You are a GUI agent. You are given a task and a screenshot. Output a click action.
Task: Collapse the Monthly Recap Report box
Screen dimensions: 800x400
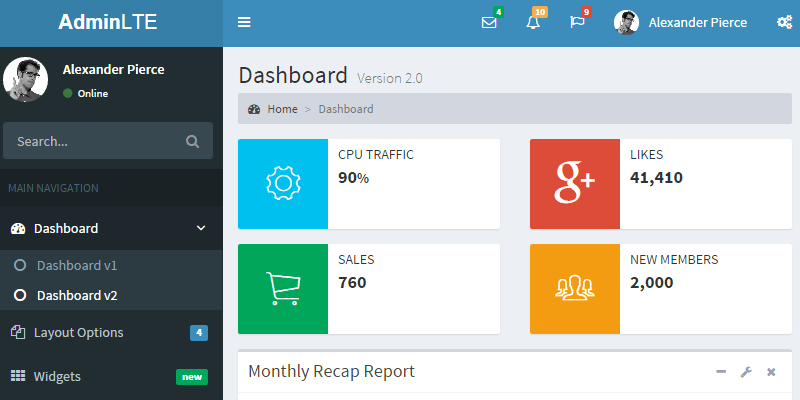721,372
